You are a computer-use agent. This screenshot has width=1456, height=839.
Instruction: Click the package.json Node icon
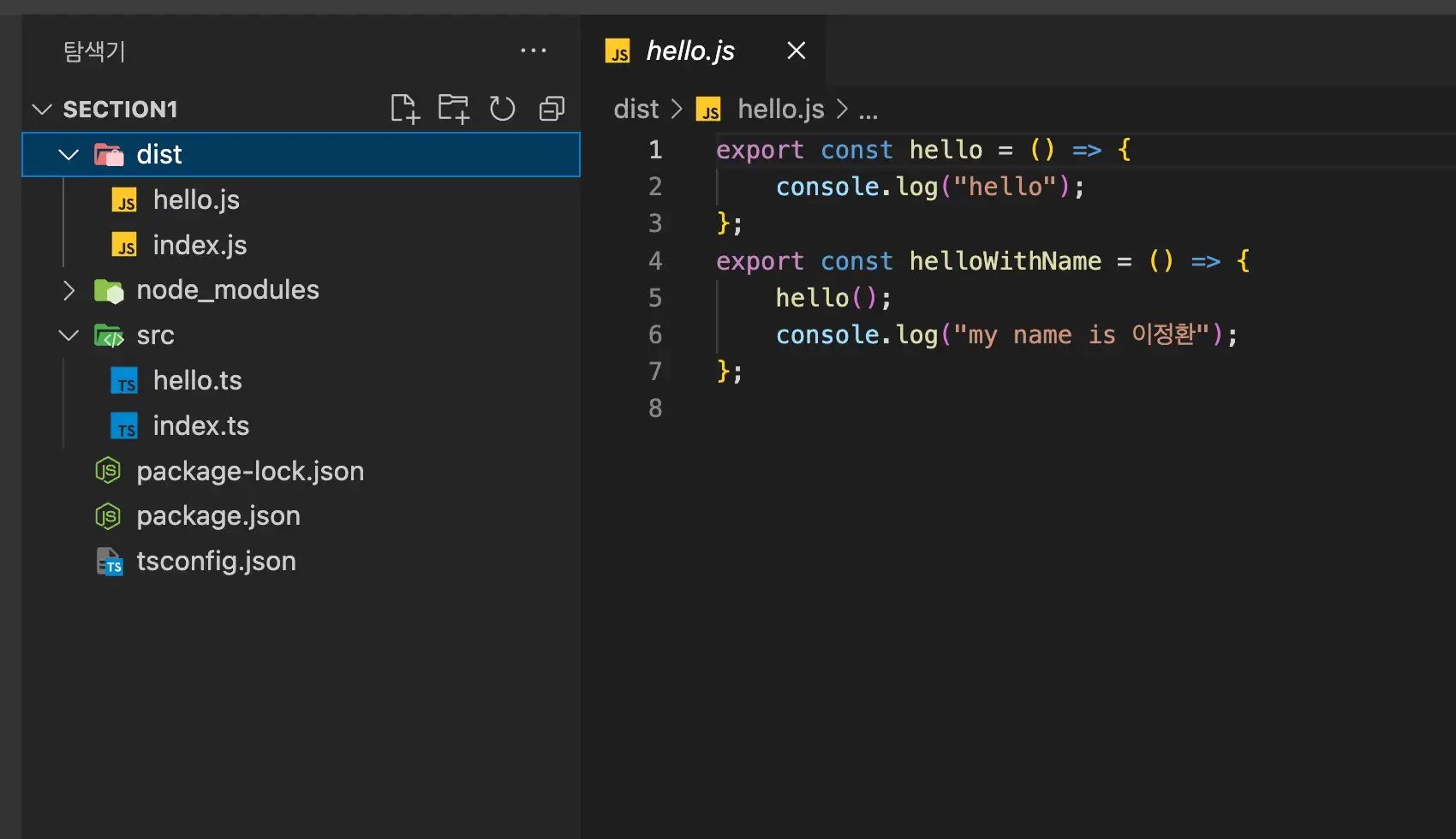pyautogui.click(x=108, y=516)
